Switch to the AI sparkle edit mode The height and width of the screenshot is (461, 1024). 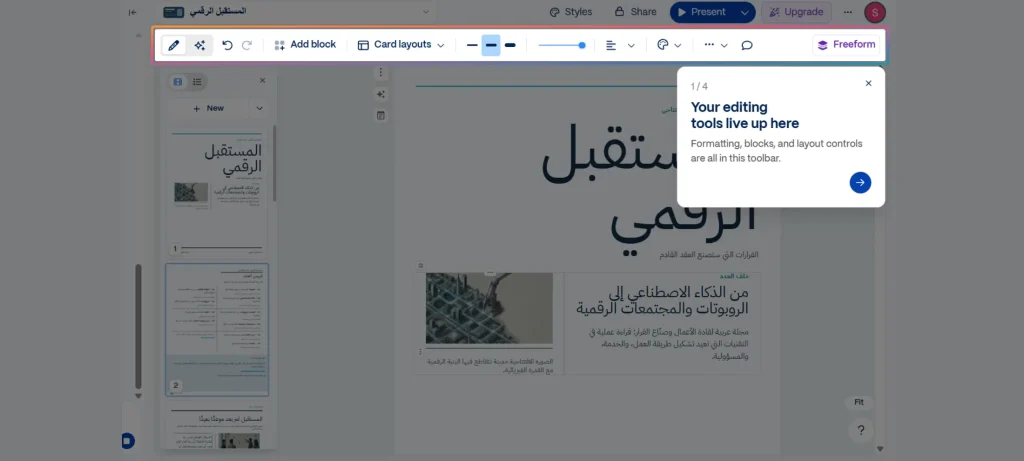point(200,45)
